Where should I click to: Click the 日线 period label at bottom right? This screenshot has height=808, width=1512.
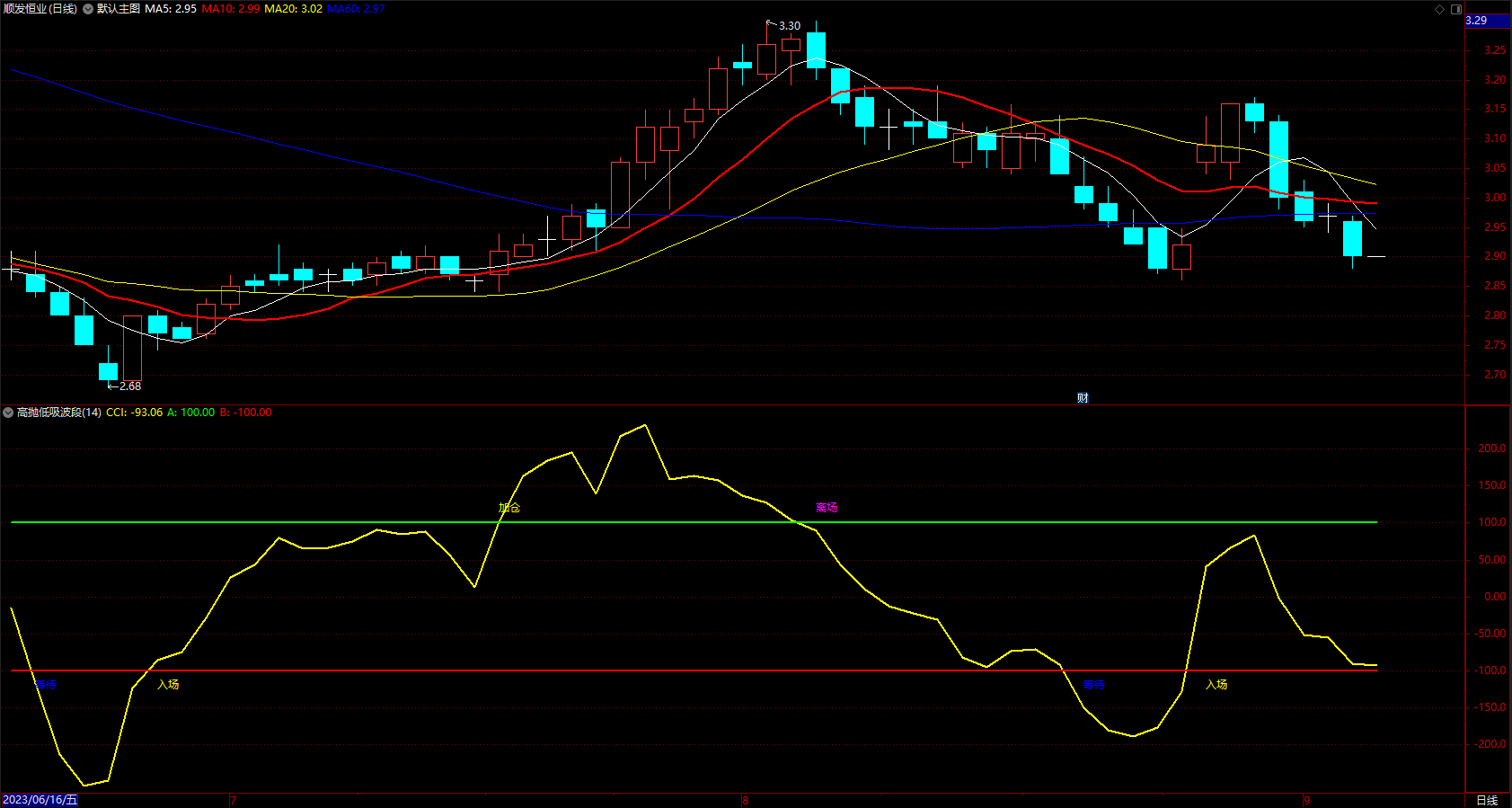[1487, 800]
